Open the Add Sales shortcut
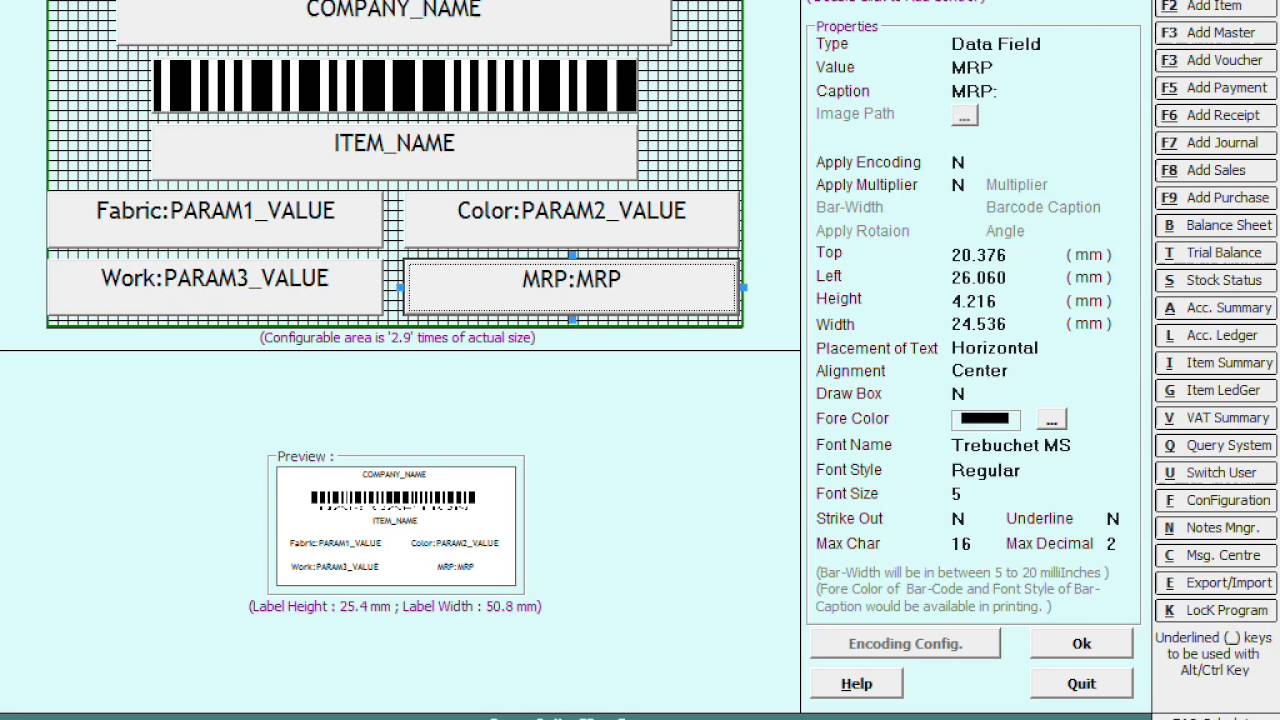The height and width of the screenshot is (720, 1280). point(1215,170)
